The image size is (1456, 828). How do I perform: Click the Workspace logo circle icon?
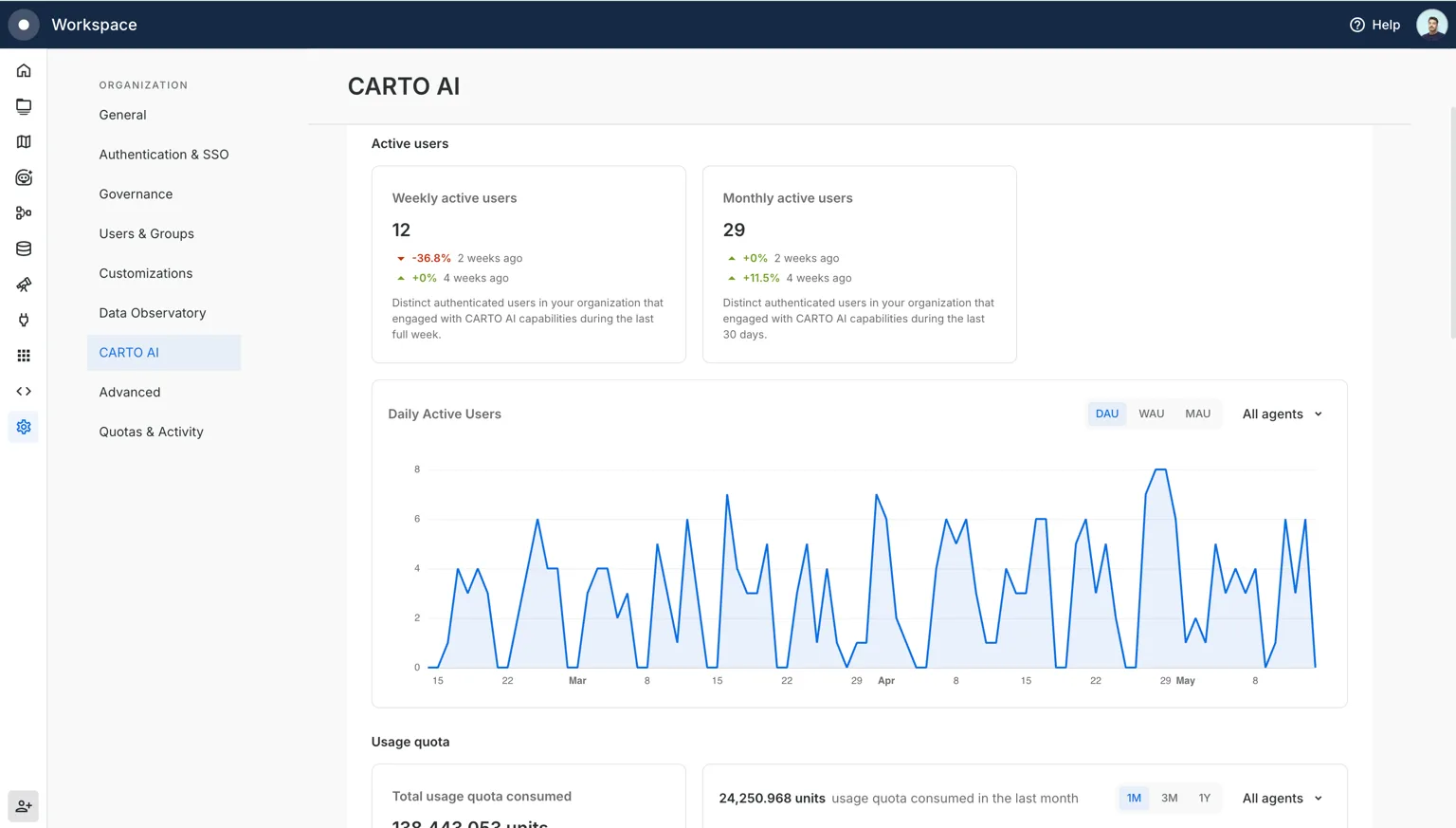24,25
